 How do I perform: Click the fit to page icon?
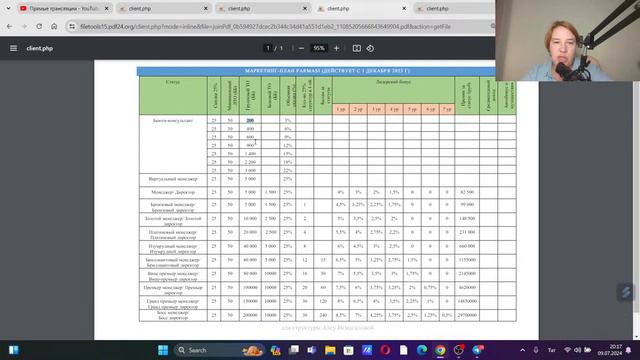tap(357, 48)
